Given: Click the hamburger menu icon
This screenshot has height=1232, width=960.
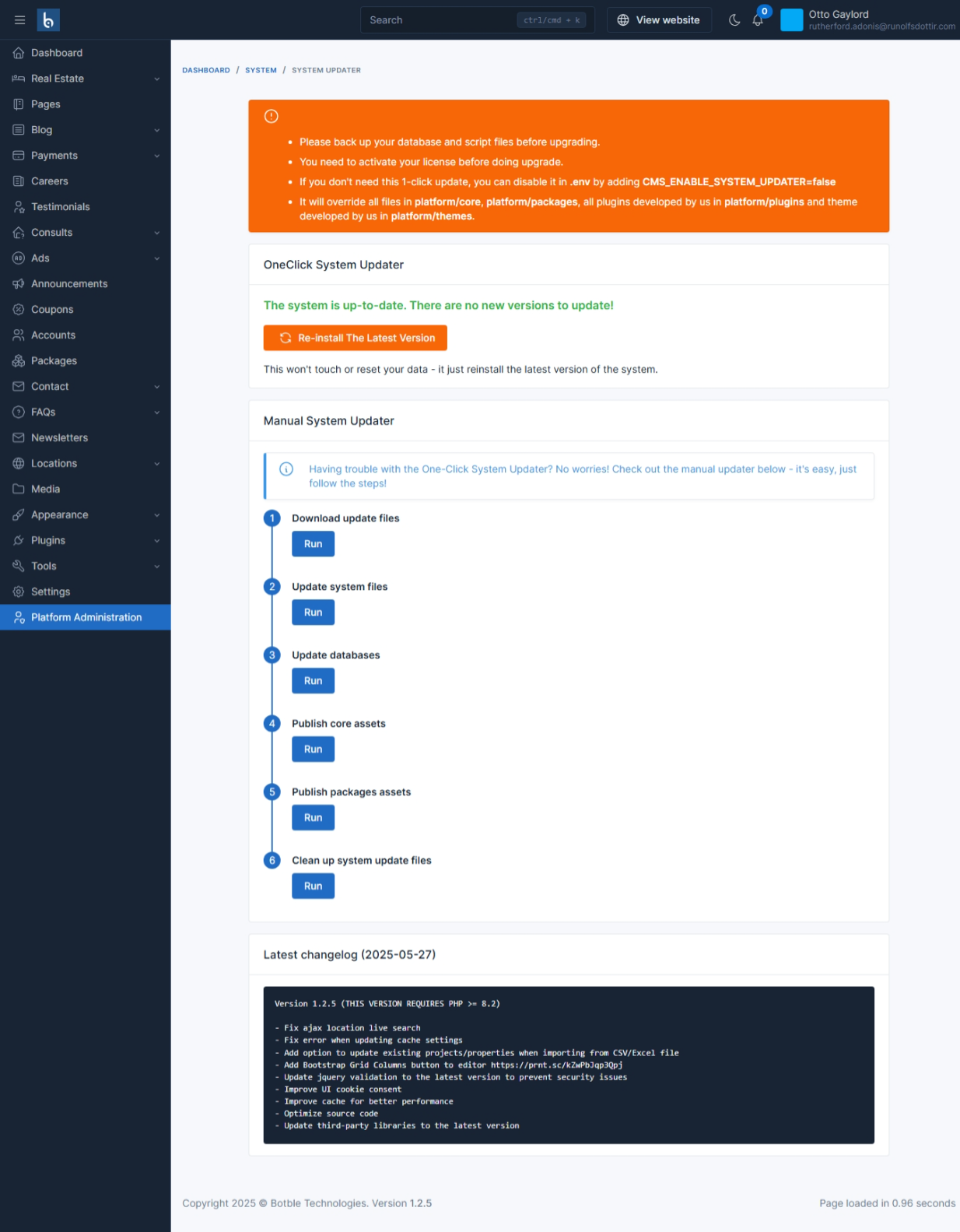Looking at the screenshot, I should tap(19, 20).
